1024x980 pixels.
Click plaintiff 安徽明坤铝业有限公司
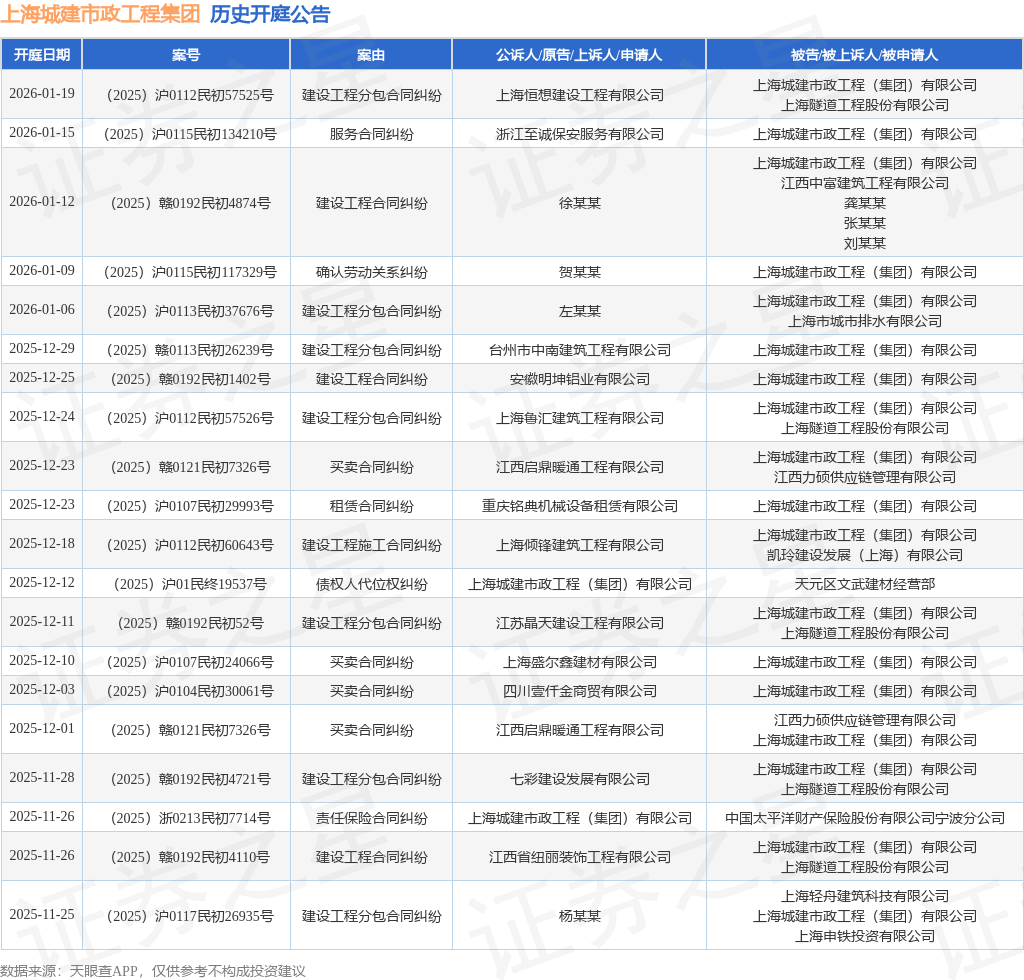click(579, 379)
